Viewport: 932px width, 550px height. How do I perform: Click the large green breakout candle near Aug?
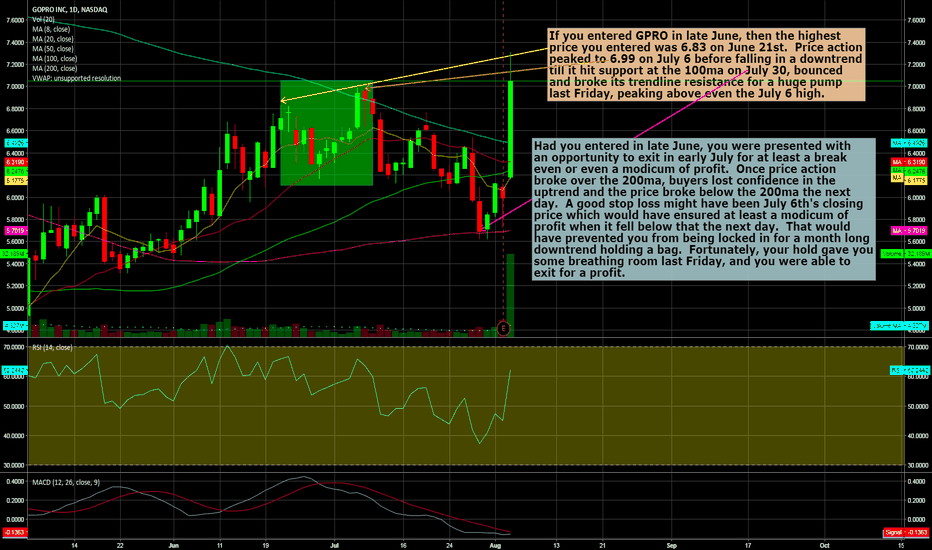[x=511, y=128]
